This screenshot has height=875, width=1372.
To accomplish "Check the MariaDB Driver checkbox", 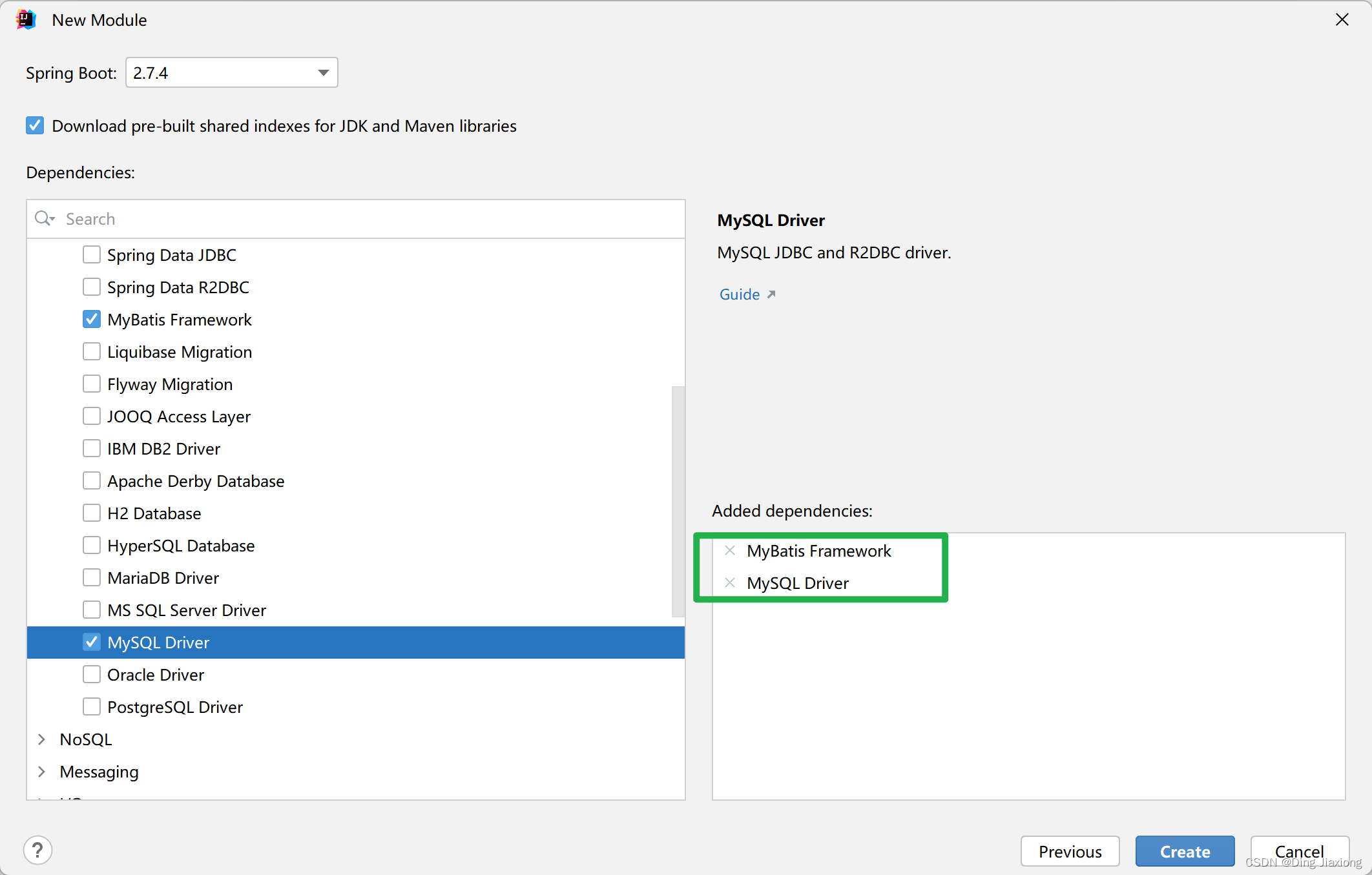I will coord(92,577).
